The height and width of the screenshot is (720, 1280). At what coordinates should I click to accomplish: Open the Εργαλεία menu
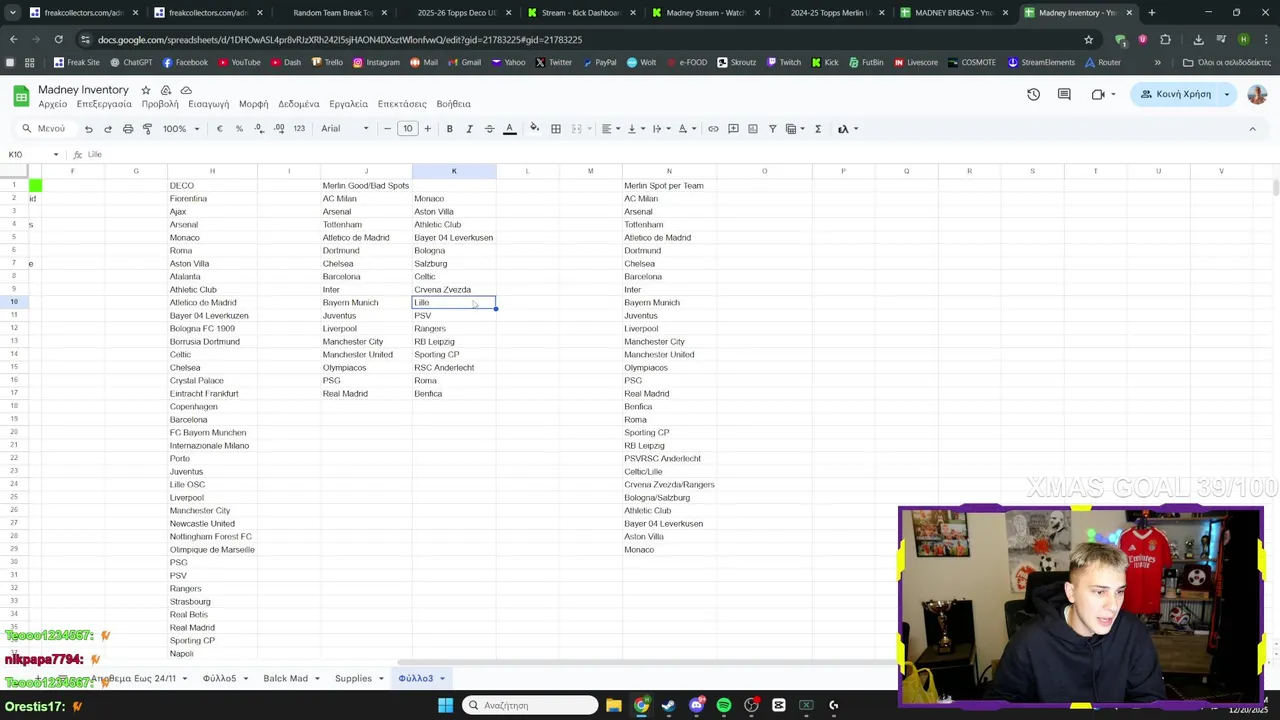tap(348, 104)
